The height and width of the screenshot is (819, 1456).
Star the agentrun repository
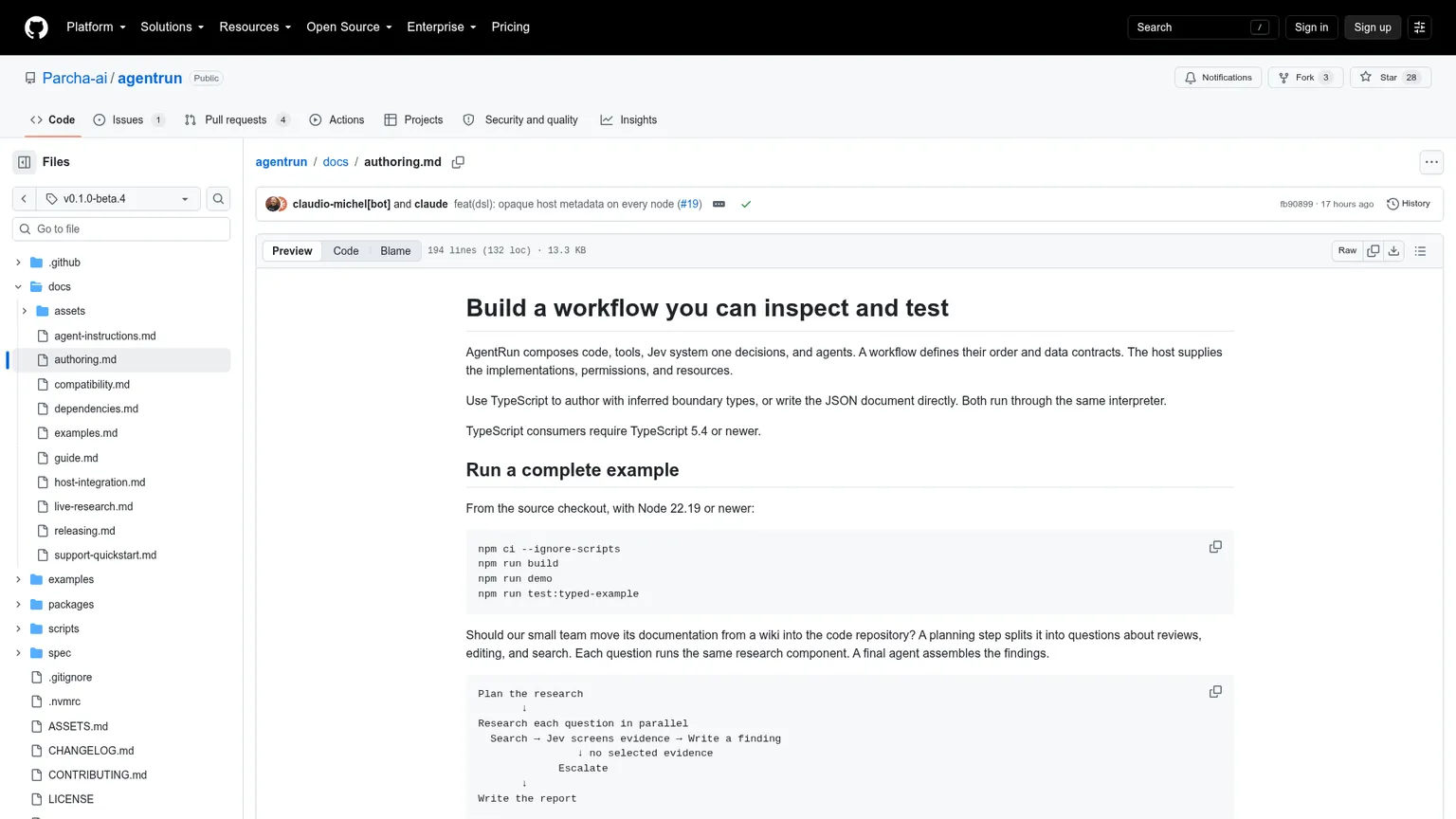click(x=1390, y=78)
